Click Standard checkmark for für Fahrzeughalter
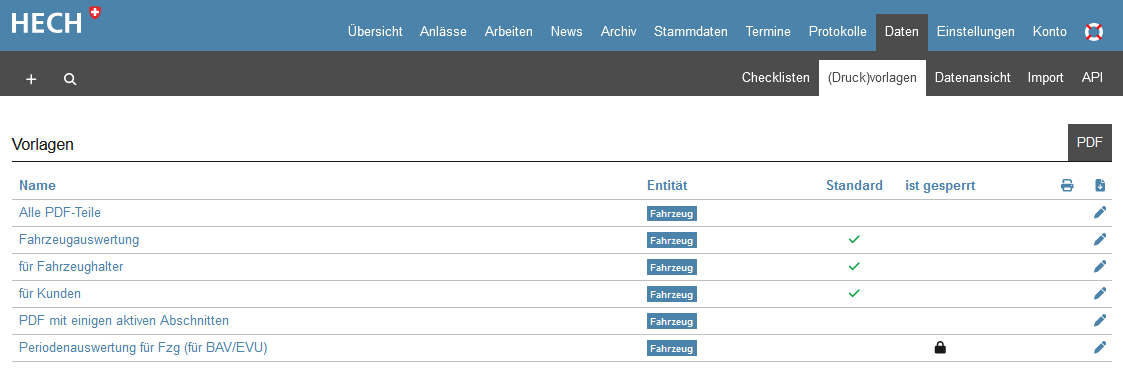The width and height of the screenshot is (1123, 370). 854,266
